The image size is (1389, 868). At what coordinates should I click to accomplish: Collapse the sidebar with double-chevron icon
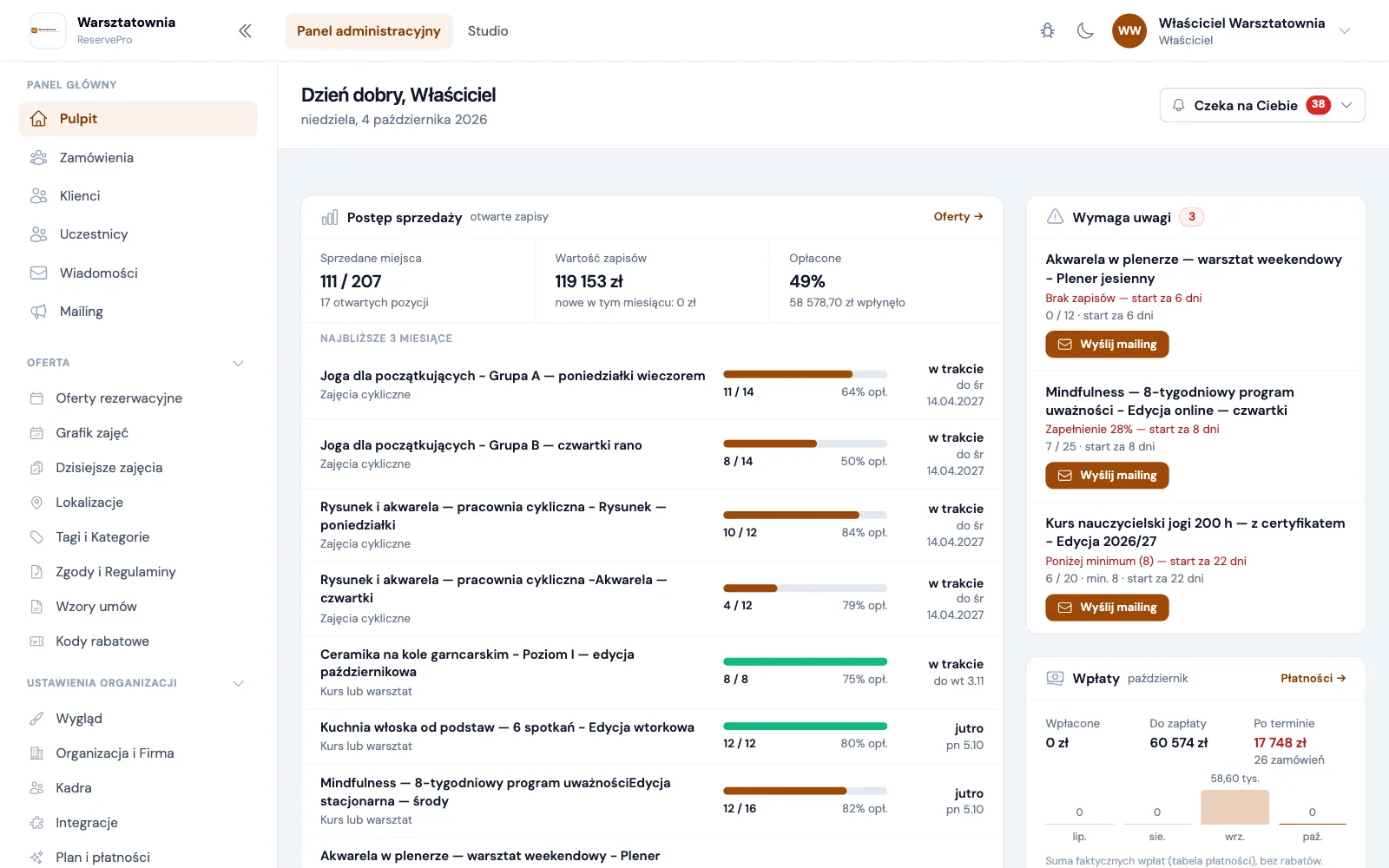tap(245, 31)
